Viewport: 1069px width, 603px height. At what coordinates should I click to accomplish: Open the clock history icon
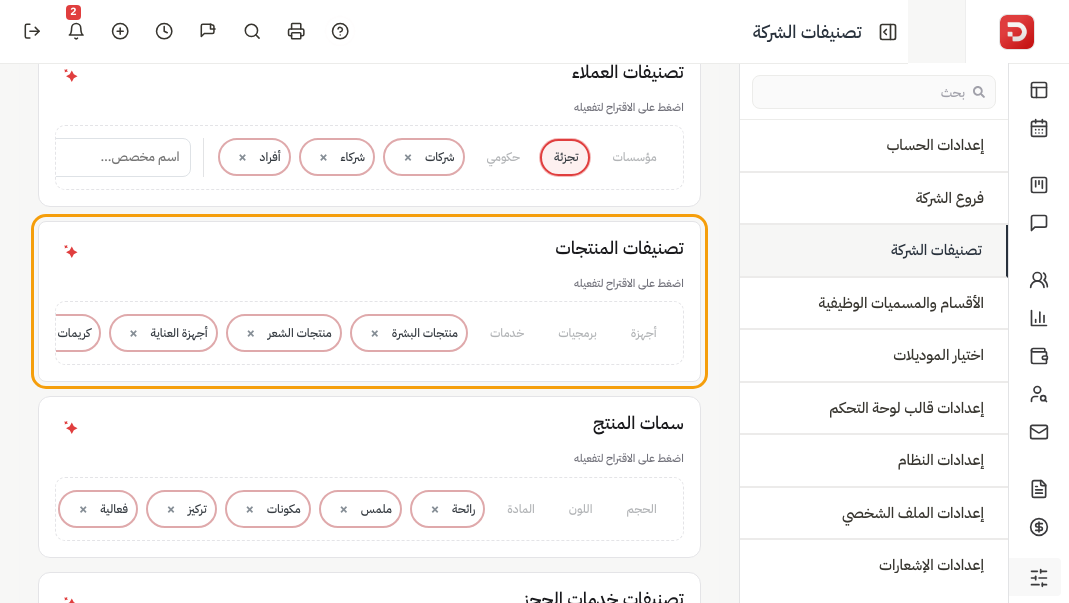[164, 31]
